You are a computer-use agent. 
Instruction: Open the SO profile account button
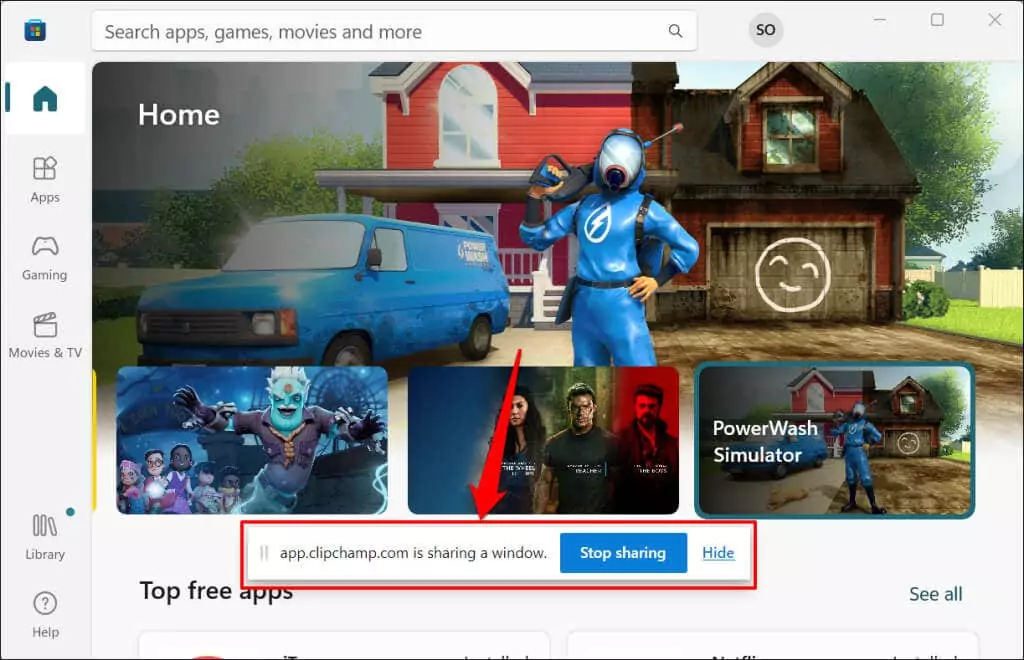point(765,30)
